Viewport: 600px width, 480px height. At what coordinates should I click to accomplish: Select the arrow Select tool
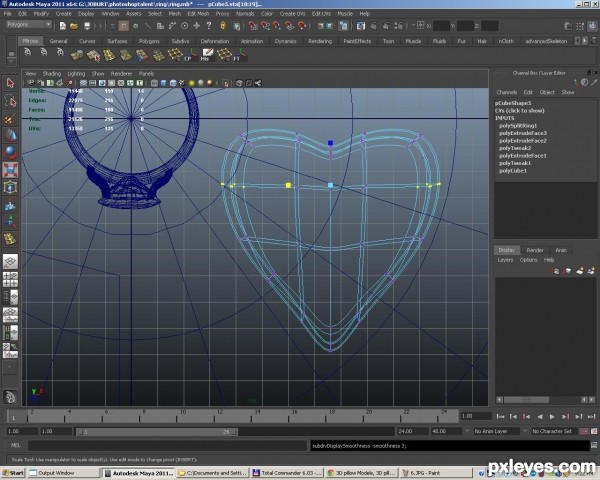point(10,83)
